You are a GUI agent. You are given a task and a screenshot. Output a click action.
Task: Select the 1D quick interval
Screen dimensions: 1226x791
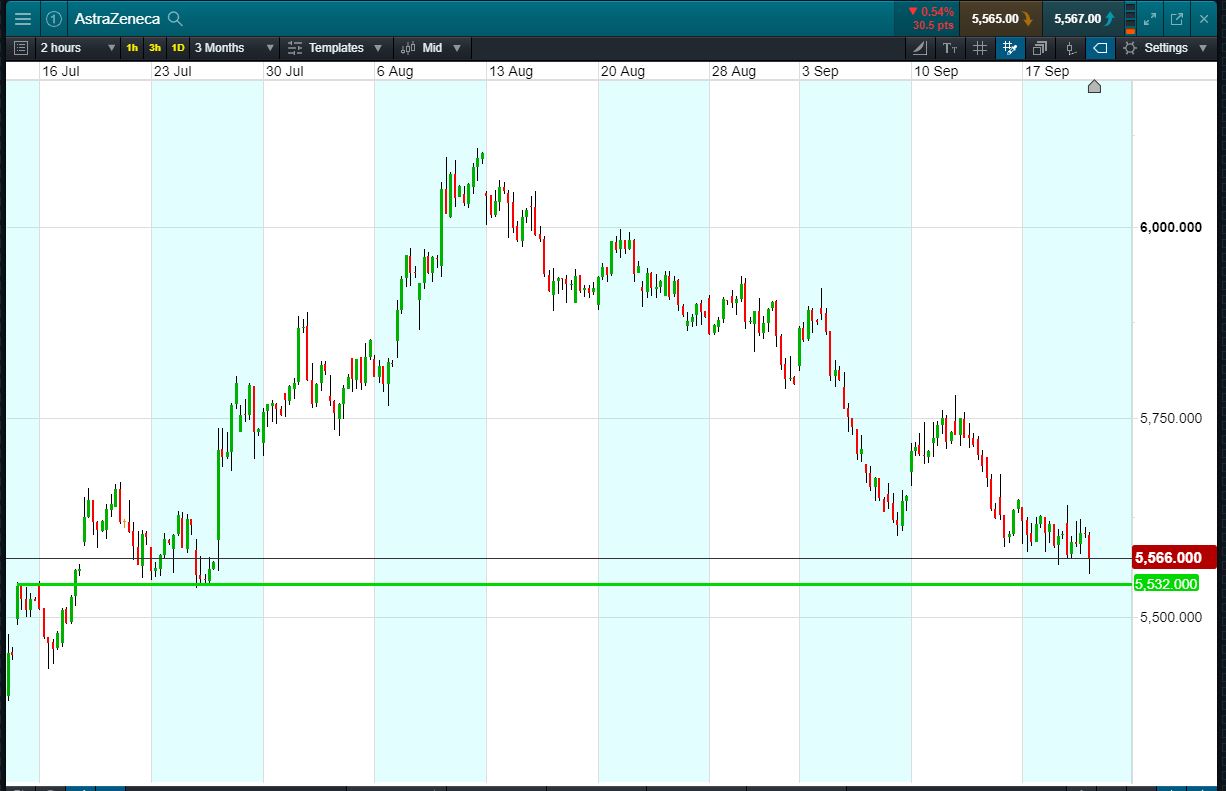click(x=178, y=48)
